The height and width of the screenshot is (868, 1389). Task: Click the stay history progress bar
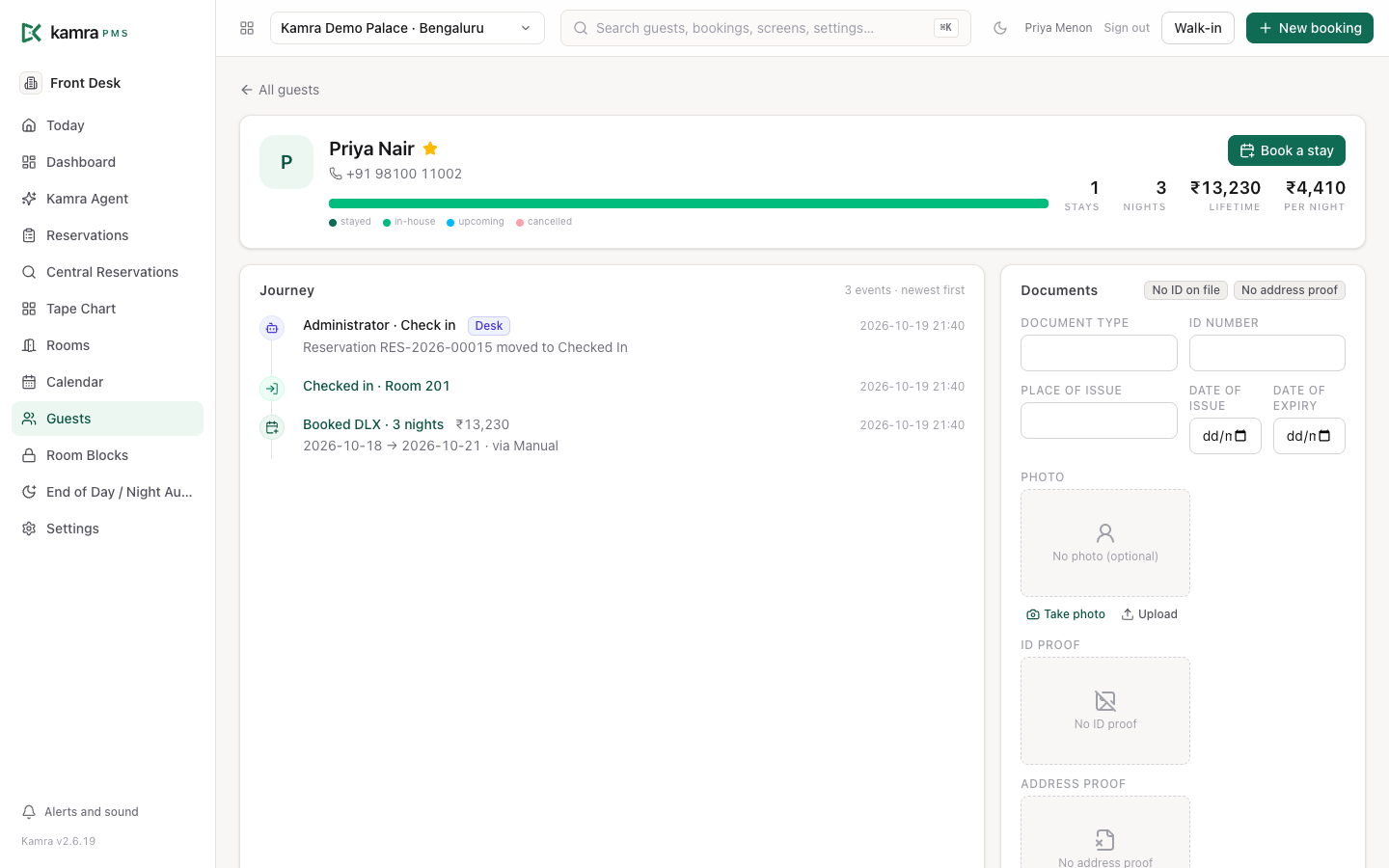point(689,203)
